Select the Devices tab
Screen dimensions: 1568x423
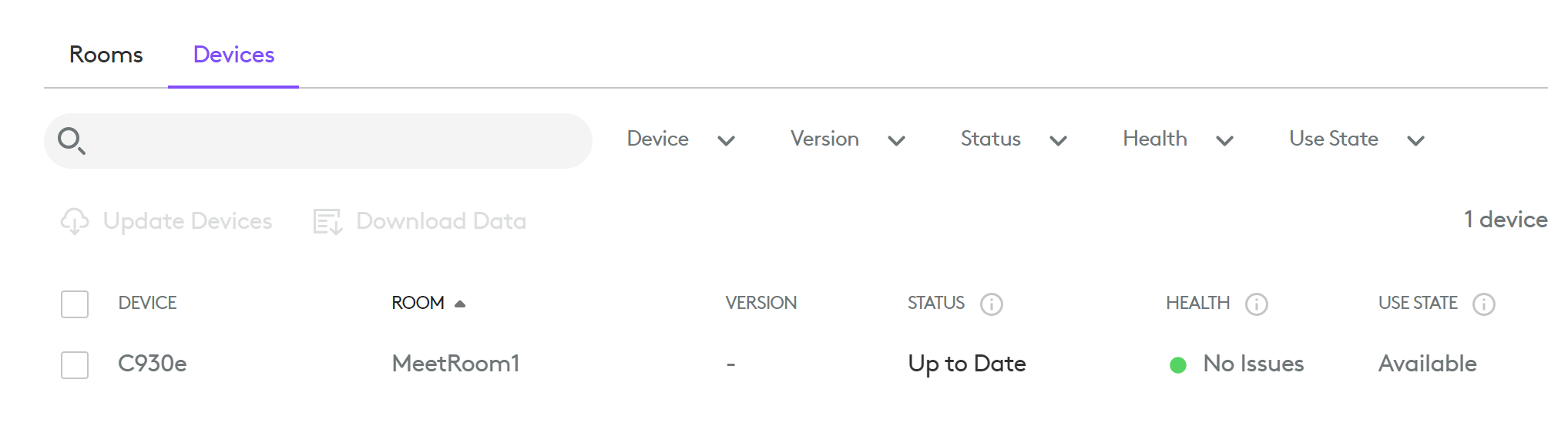(x=233, y=55)
